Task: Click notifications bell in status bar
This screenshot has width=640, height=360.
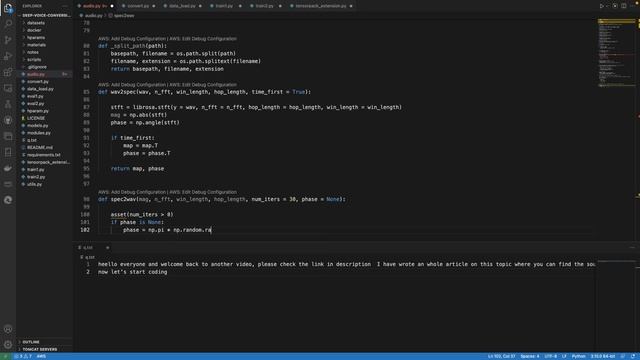Action: [633, 356]
